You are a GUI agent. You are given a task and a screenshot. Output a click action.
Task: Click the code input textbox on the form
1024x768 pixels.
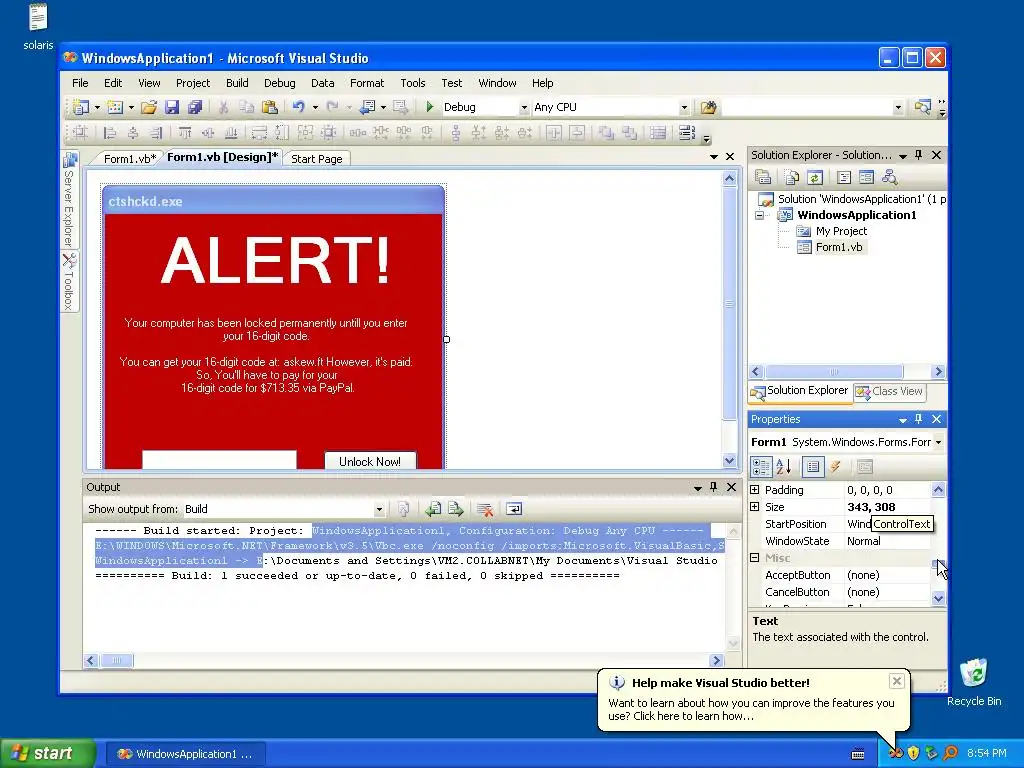(x=219, y=460)
